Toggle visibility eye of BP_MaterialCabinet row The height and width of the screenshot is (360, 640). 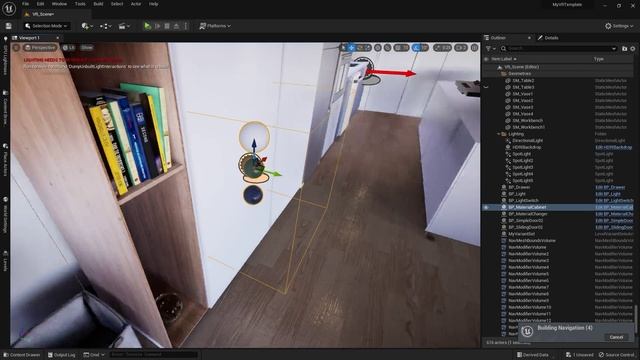486,207
